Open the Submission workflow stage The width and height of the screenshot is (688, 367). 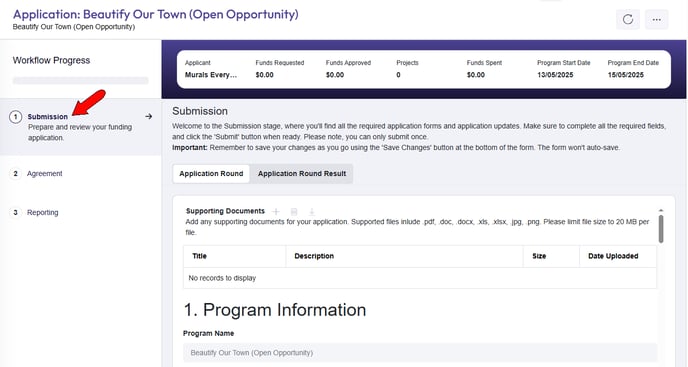pos(81,126)
